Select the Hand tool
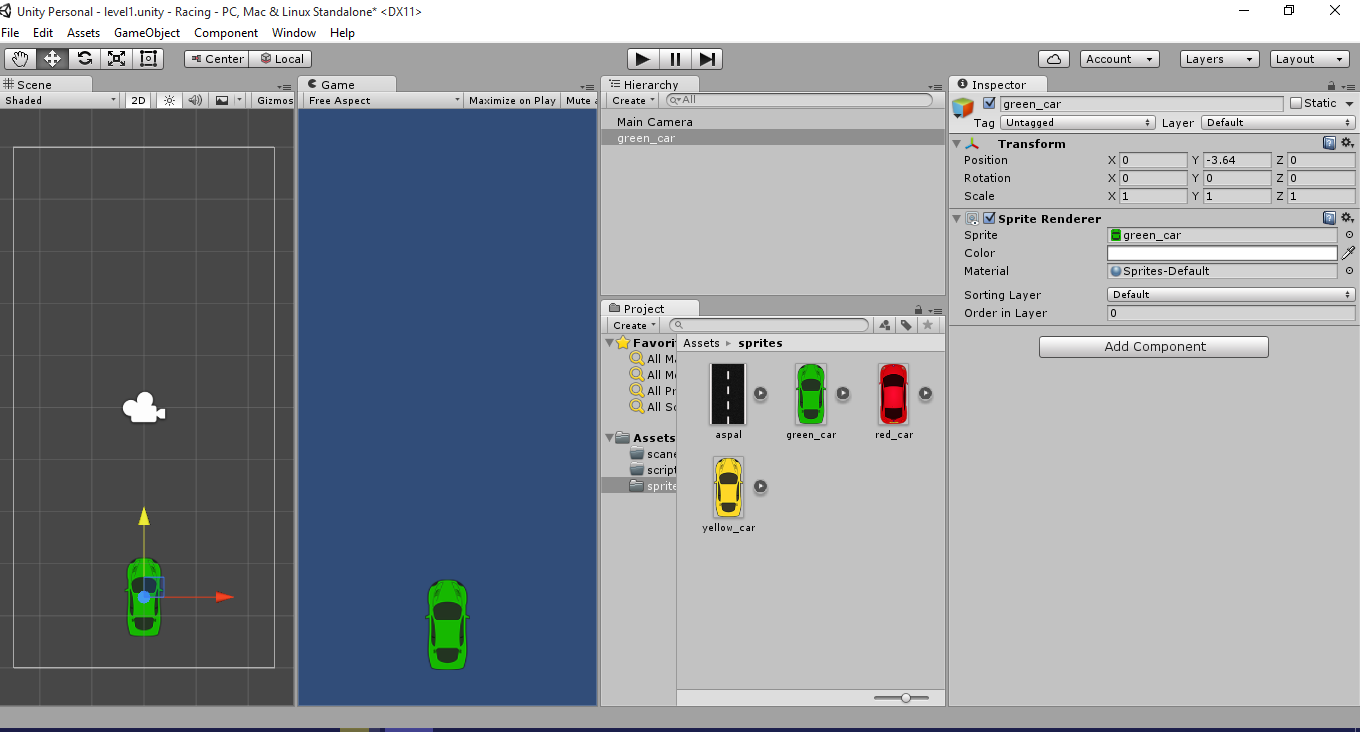The image size is (1360, 732). coord(19,59)
